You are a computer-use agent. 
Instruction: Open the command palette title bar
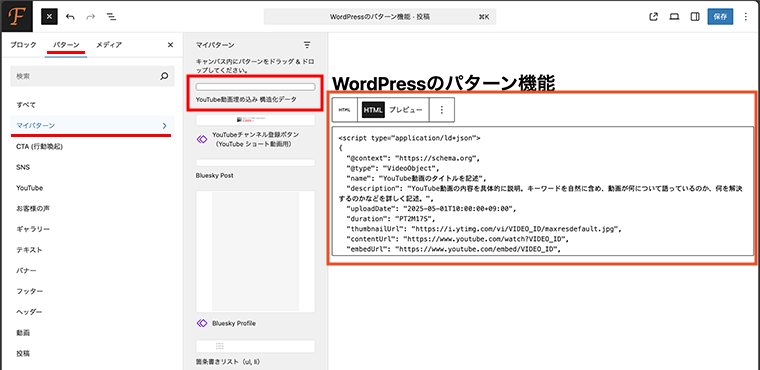point(380,16)
